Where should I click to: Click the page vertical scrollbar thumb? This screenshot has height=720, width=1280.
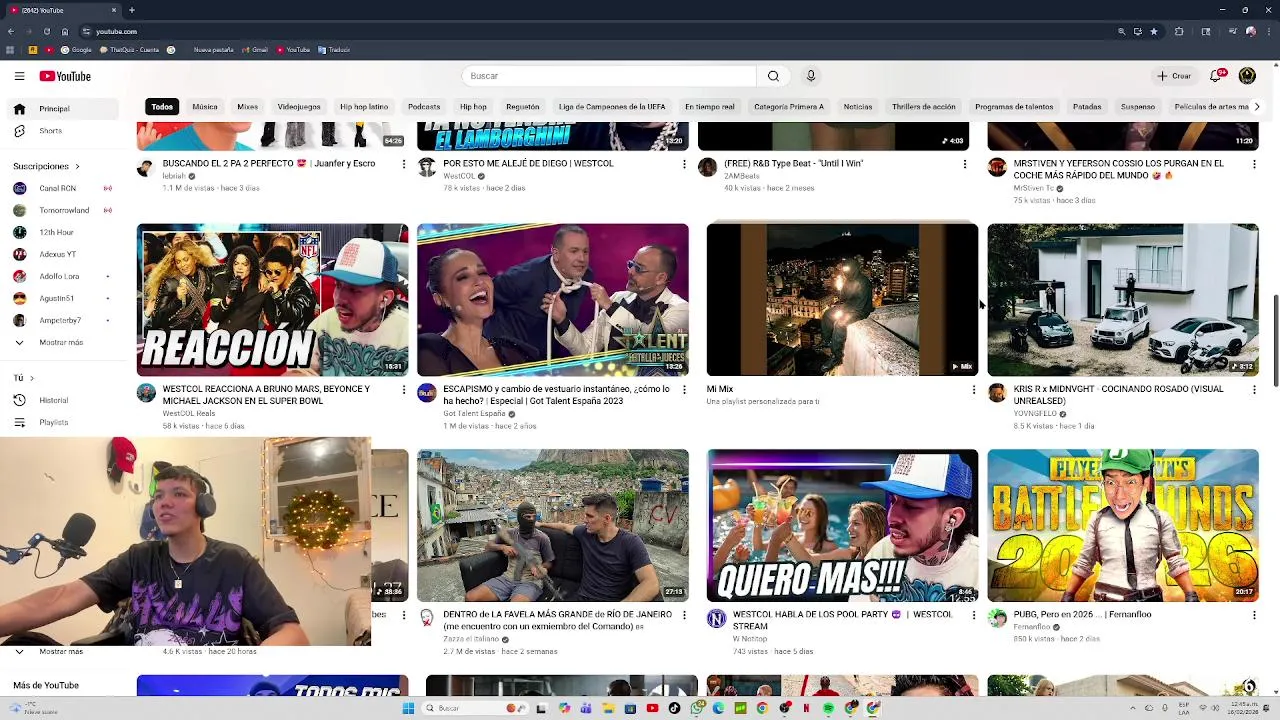coord(1275,341)
